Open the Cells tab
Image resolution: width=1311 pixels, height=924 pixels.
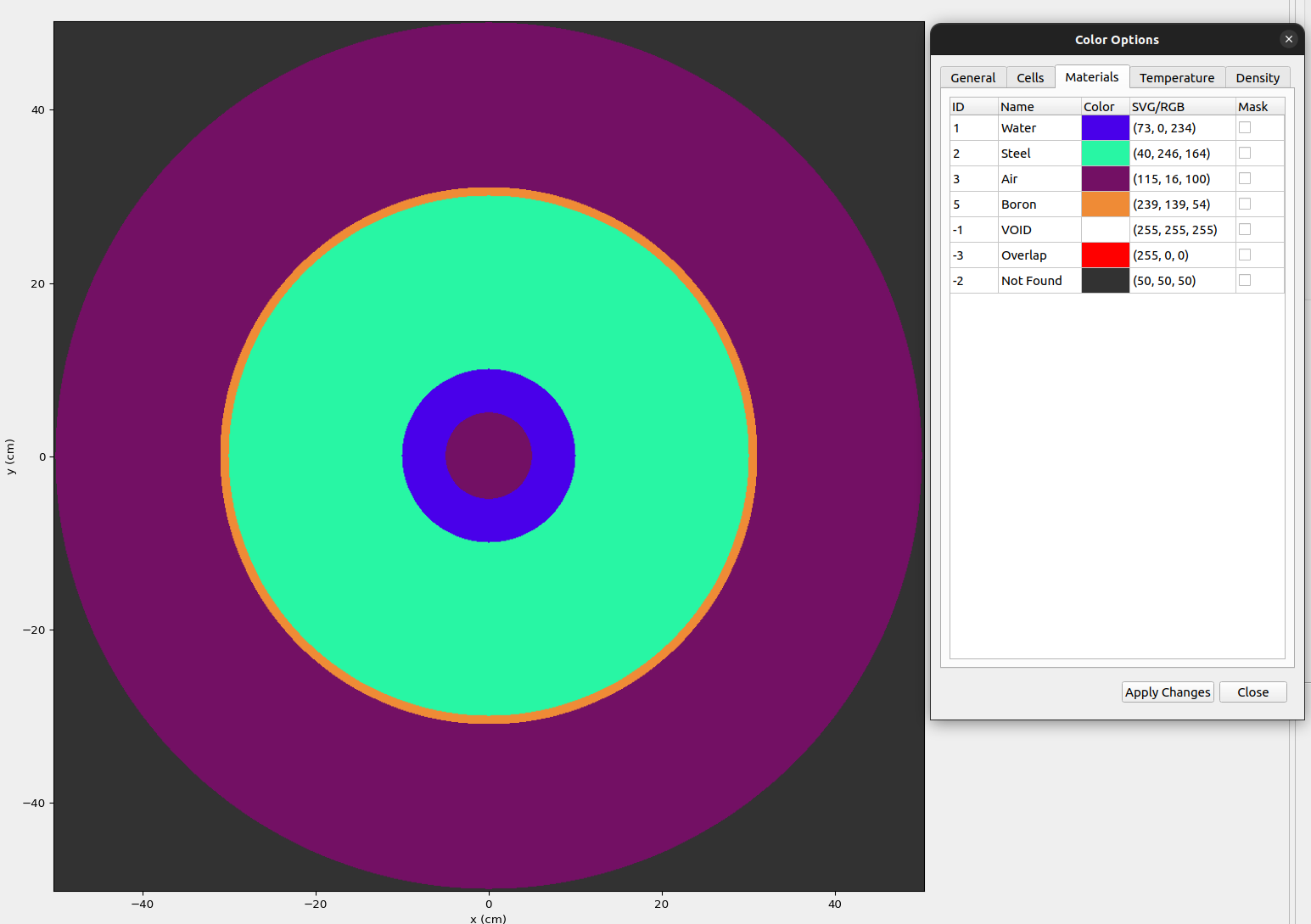tap(1030, 77)
